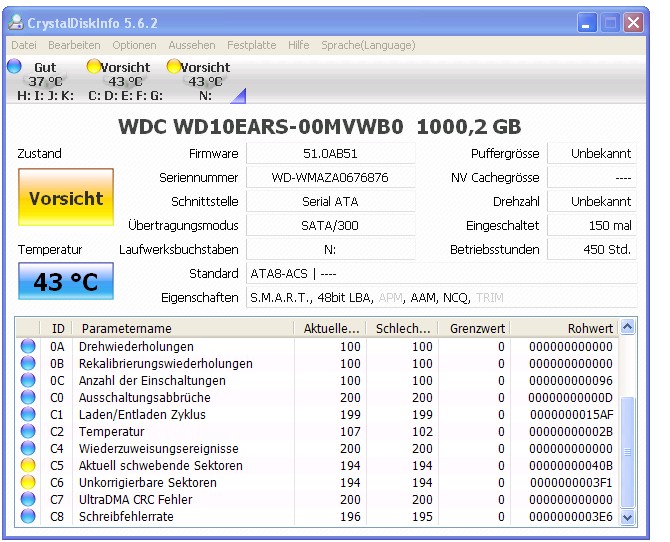Select the Ausschaltungsabbrüche row

pyautogui.click(x=317, y=397)
